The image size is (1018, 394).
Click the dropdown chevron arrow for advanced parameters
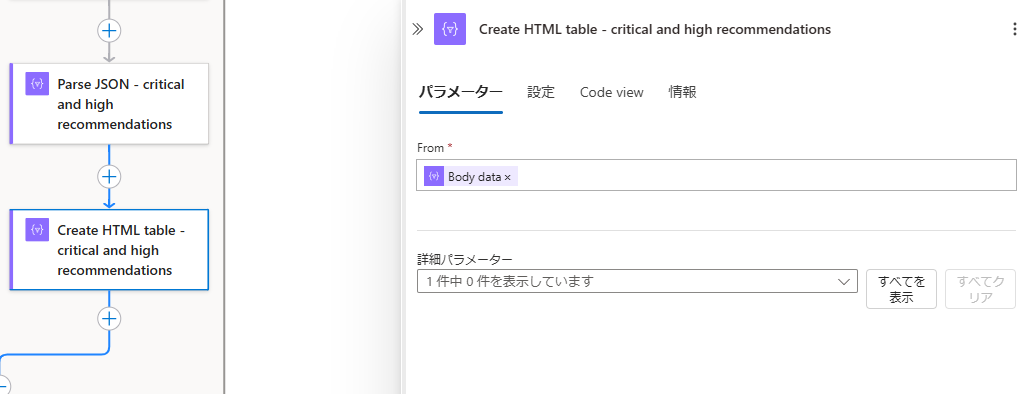coord(844,282)
